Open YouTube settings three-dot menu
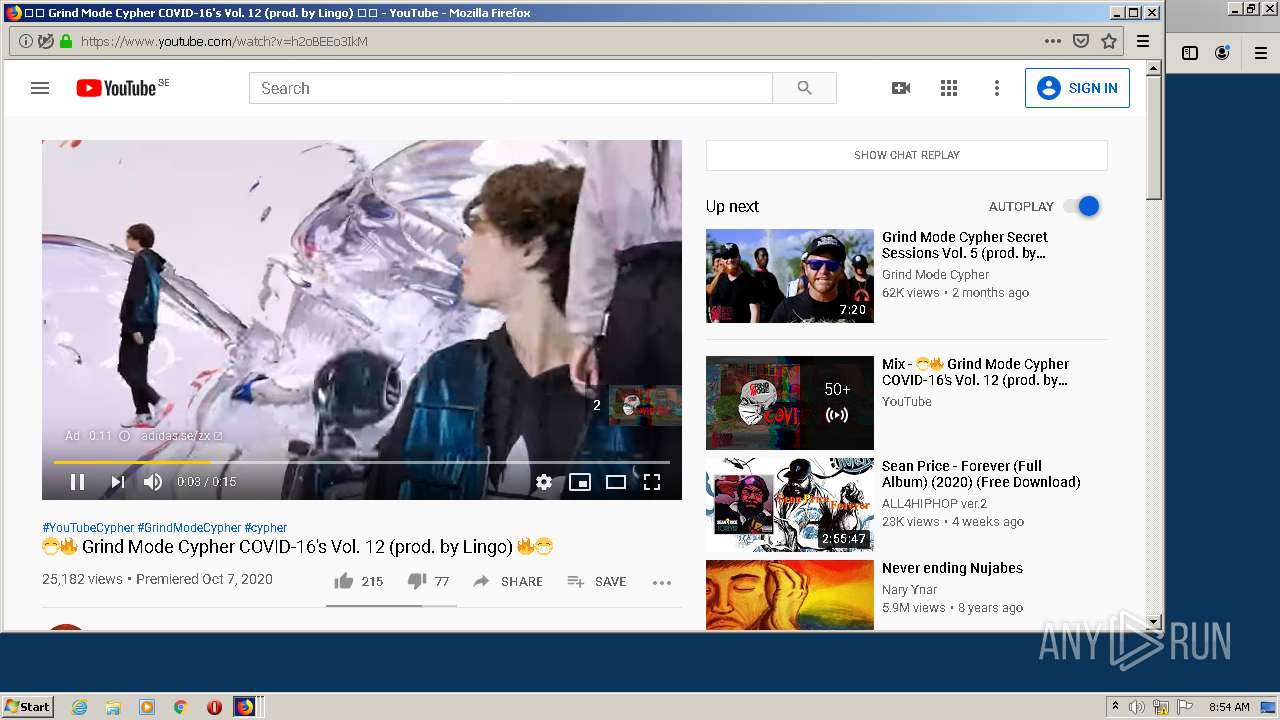 (996, 88)
